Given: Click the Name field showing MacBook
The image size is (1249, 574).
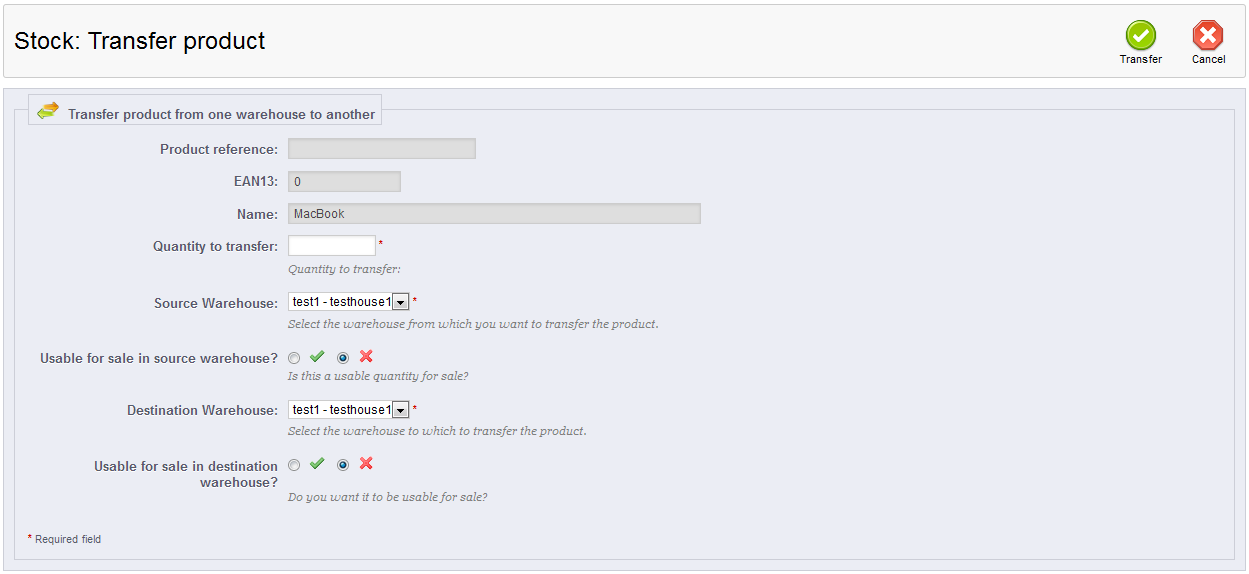Looking at the screenshot, I should pyautogui.click(x=494, y=214).
